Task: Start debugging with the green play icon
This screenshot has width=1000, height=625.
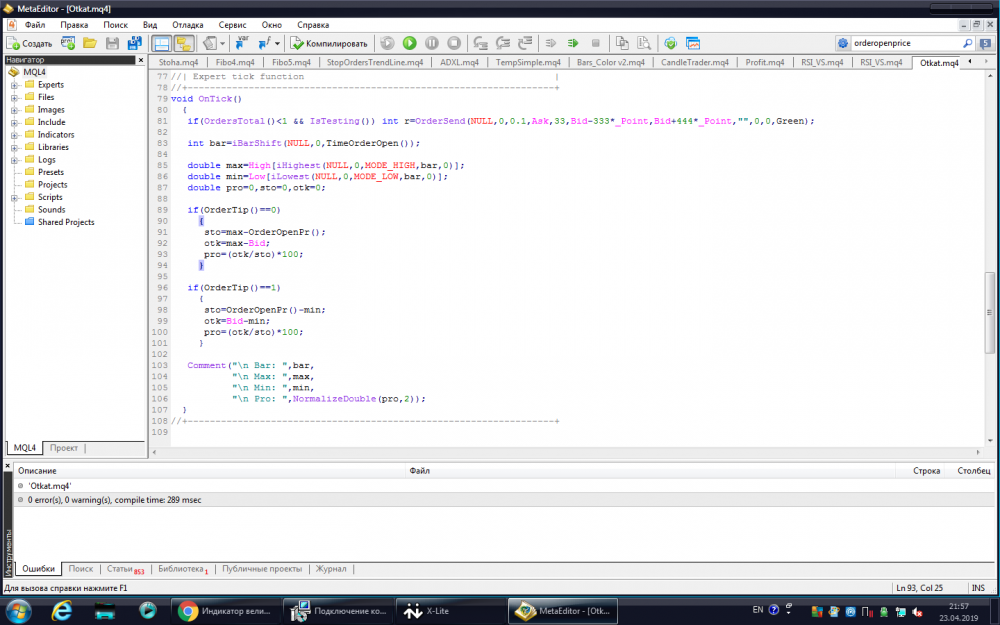Action: tap(409, 43)
